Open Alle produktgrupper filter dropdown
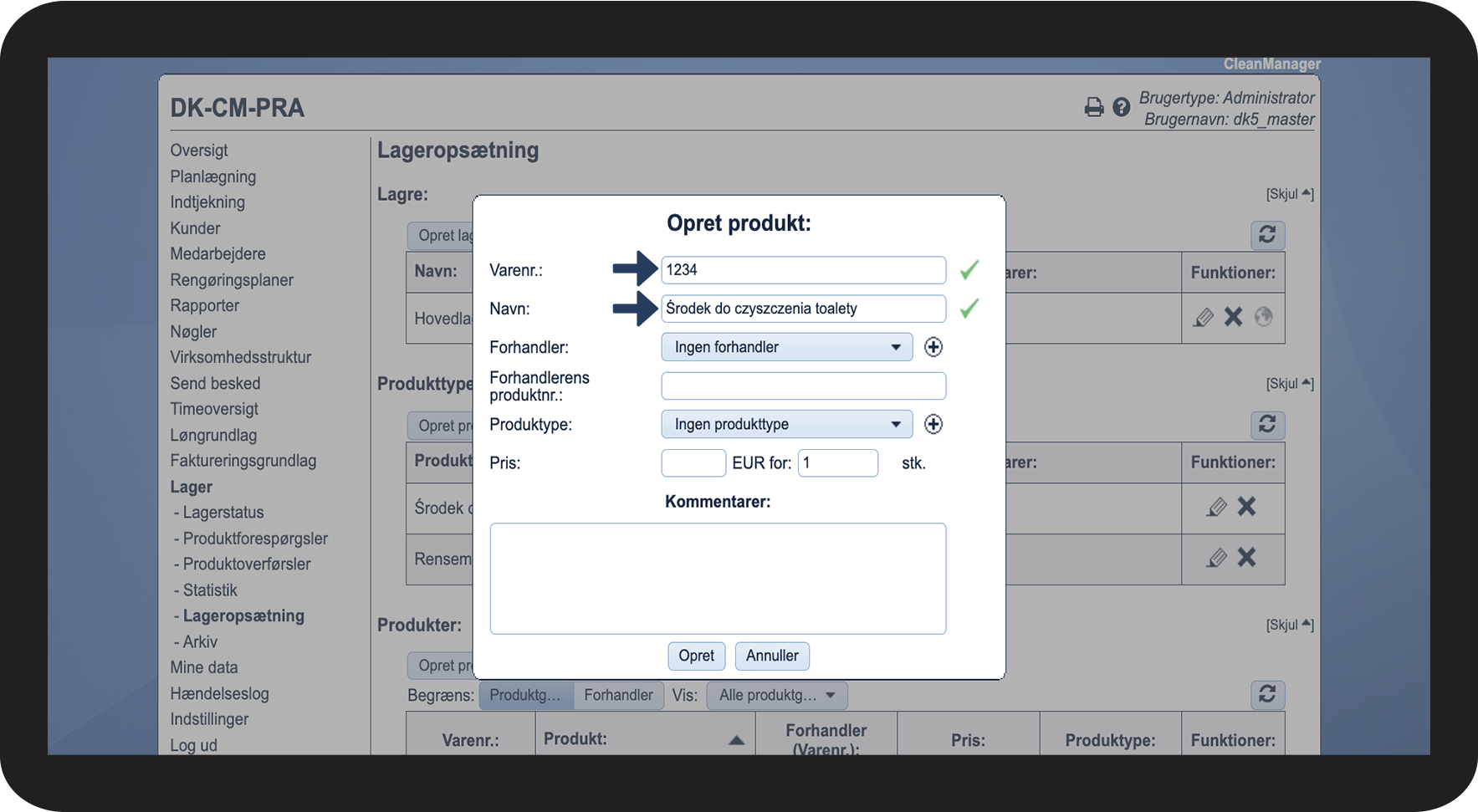Image resolution: width=1478 pixels, height=812 pixels. pyautogui.click(x=776, y=695)
